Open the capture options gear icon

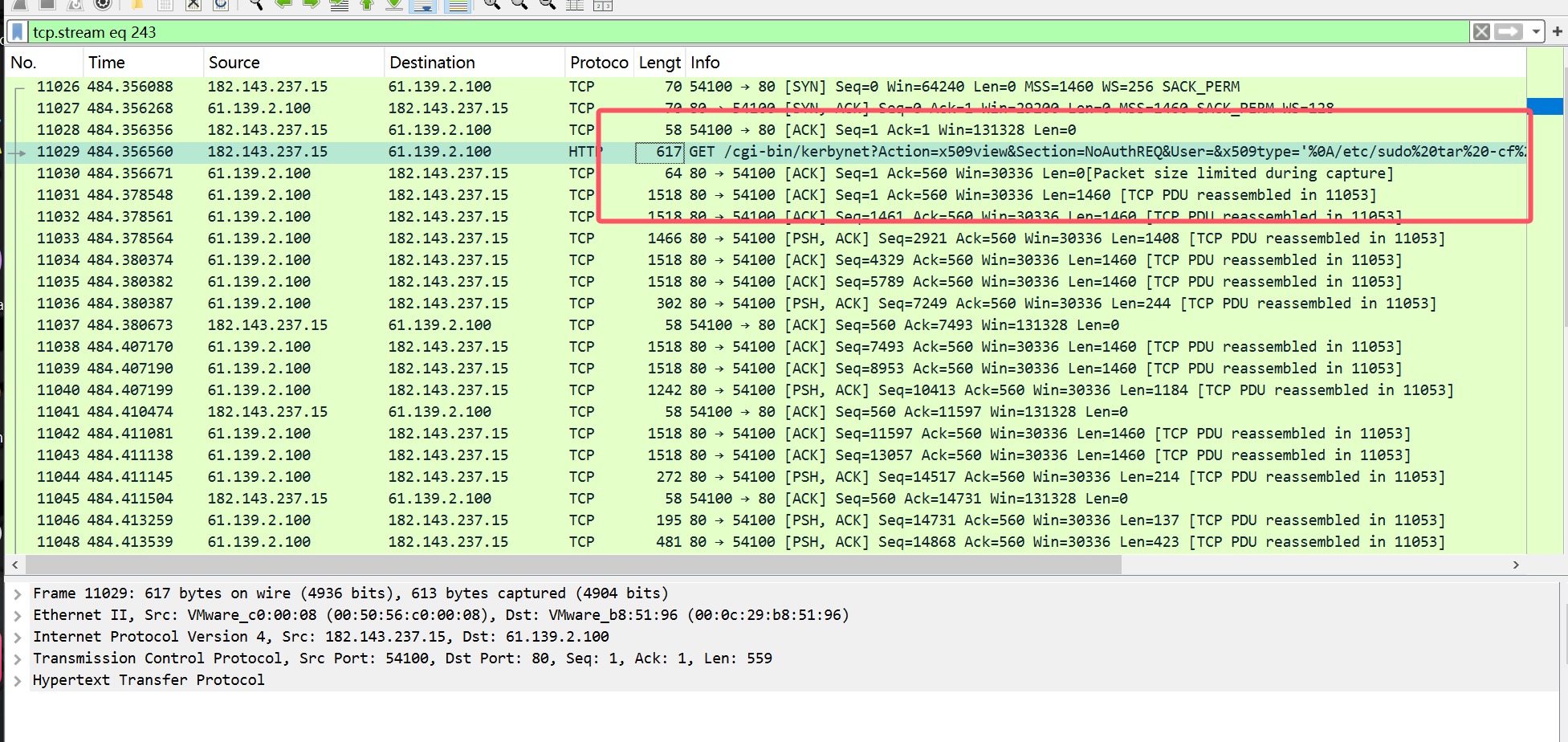point(103,5)
